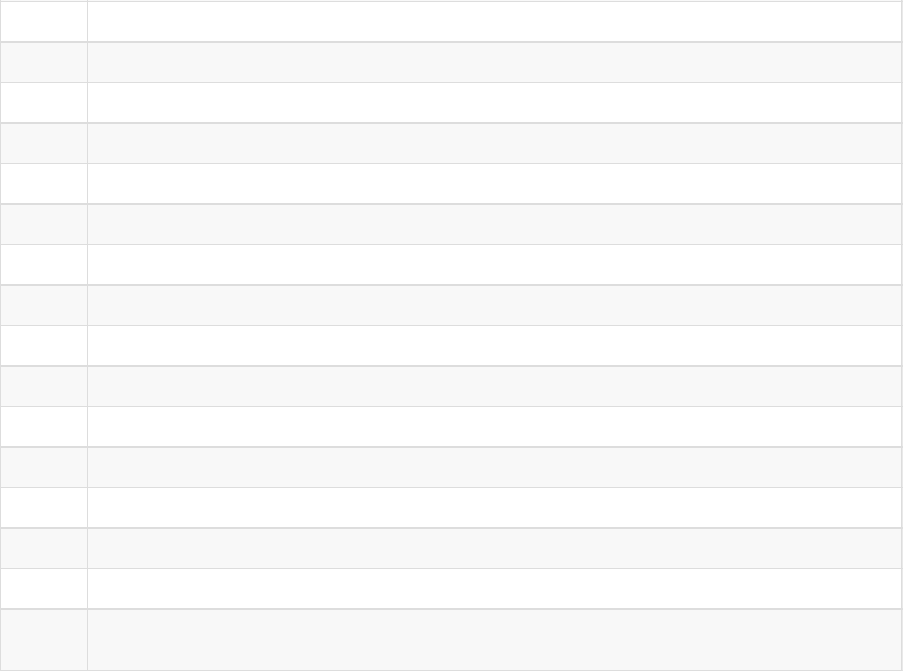This screenshot has height=671, width=903.
Task: Click the narrow left cell of the first row
Action: tap(44, 21)
